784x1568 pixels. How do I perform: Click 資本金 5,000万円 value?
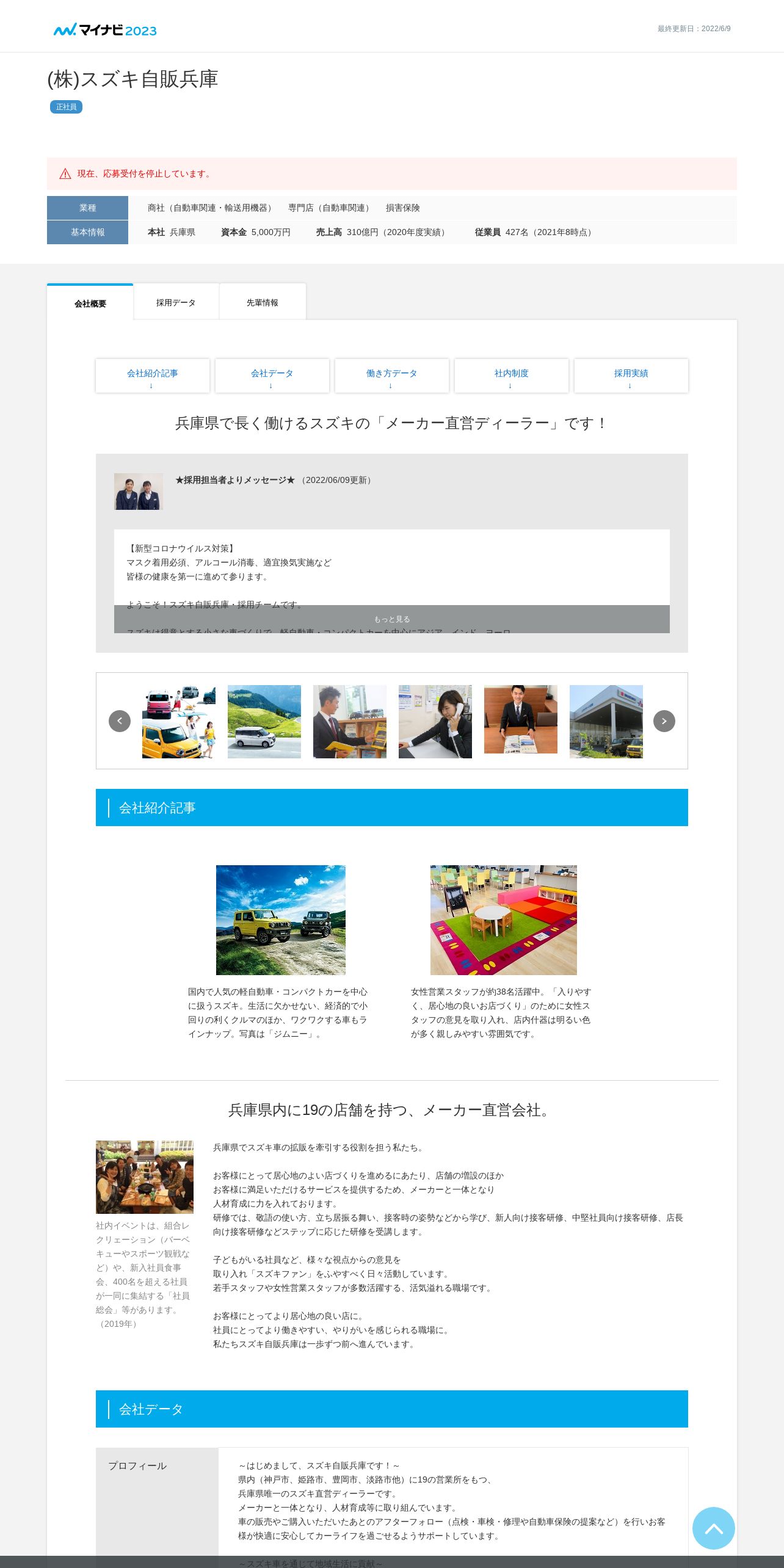256,232
